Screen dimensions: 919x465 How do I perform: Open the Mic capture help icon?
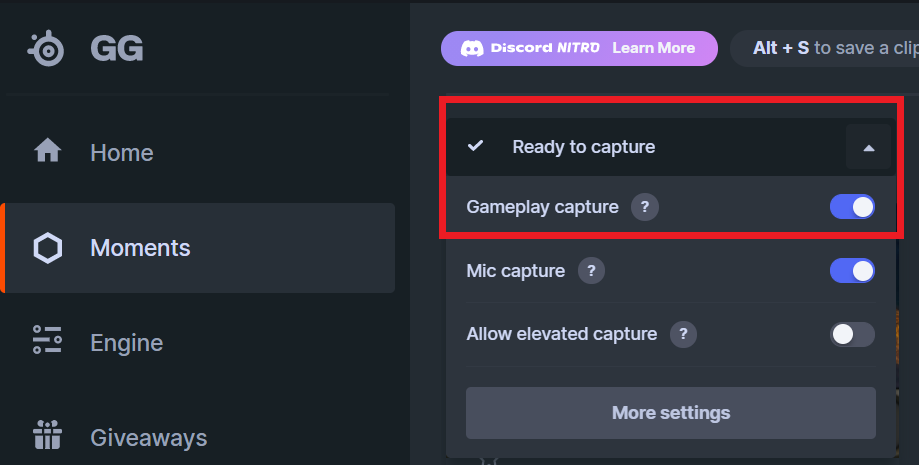[591, 270]
